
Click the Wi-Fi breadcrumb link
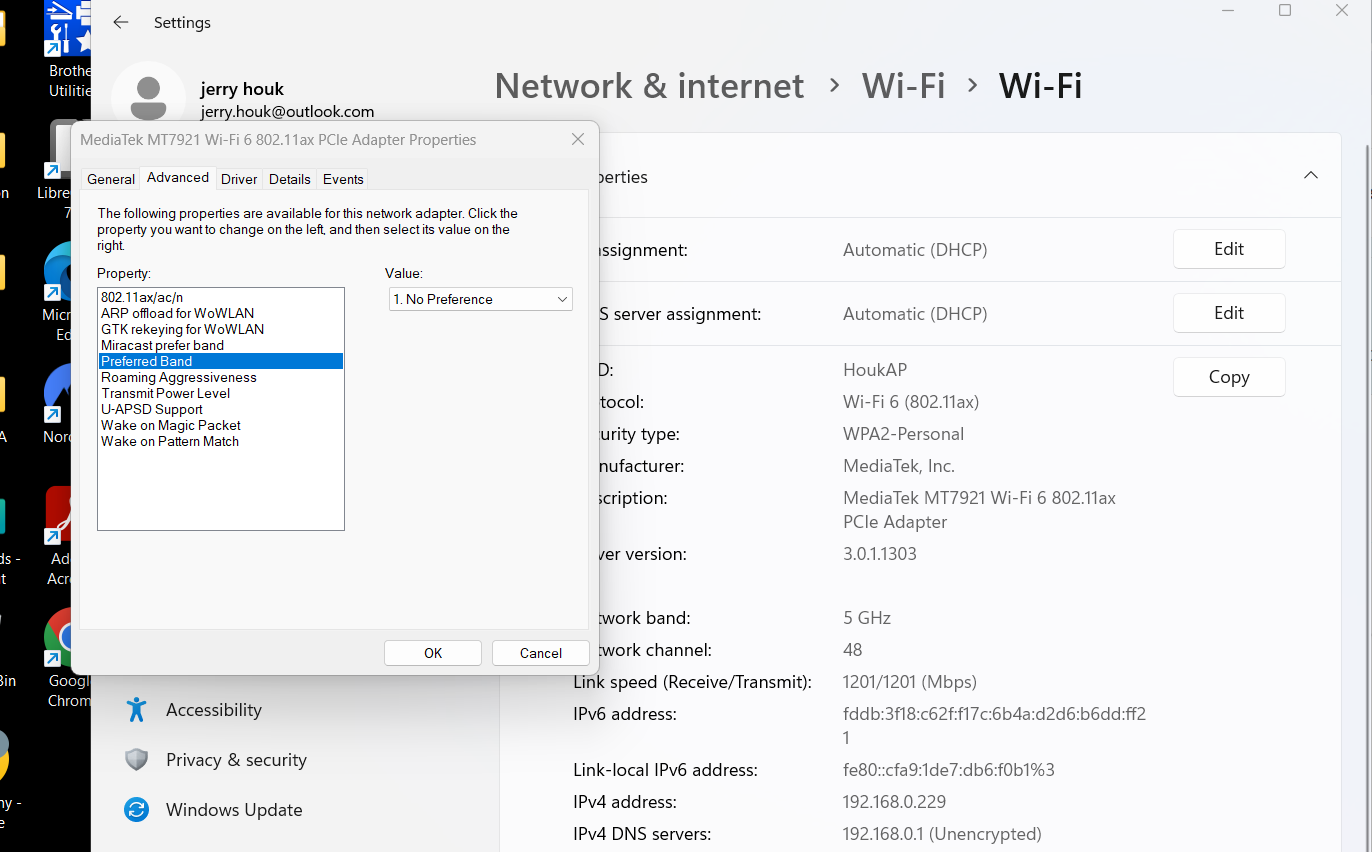tap(904, 86)
